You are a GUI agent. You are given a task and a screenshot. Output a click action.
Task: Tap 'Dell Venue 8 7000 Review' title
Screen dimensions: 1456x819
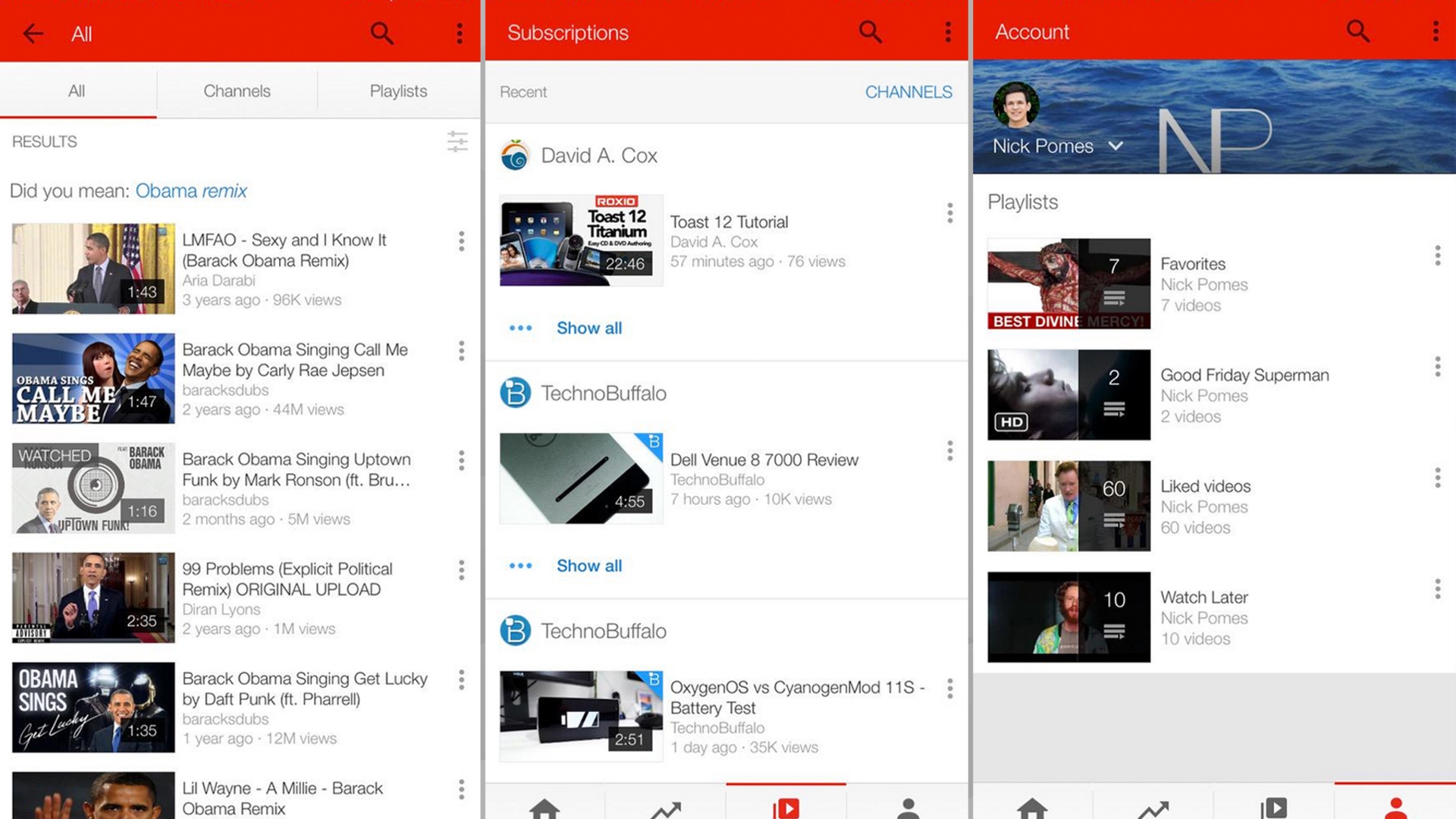[x=764, y=460]
